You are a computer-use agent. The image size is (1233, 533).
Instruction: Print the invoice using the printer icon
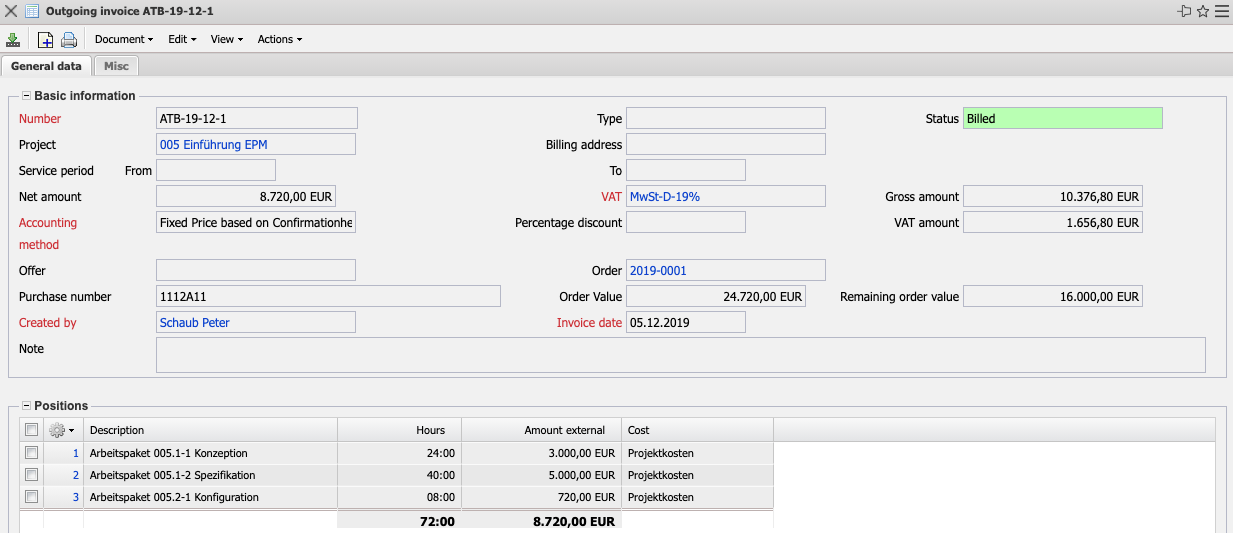[x=69, y=40]
